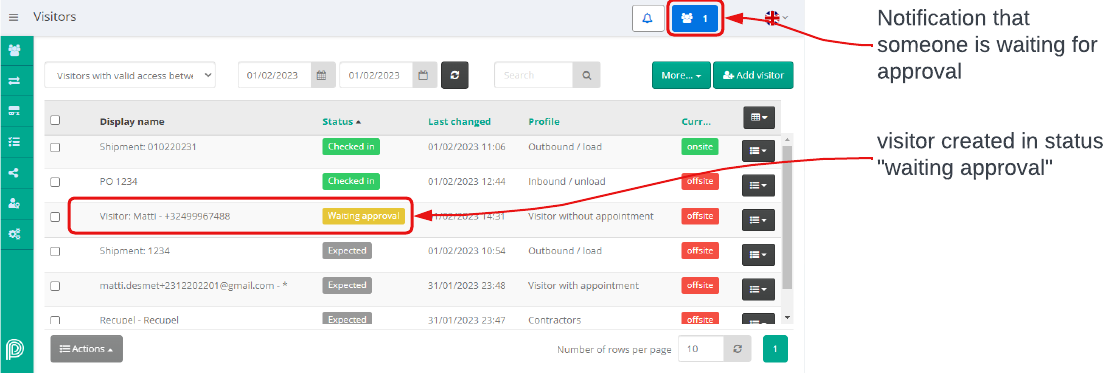Click the 'Visitor with appointment' profile cell
Screen dimensions: 1111x373
583,286
